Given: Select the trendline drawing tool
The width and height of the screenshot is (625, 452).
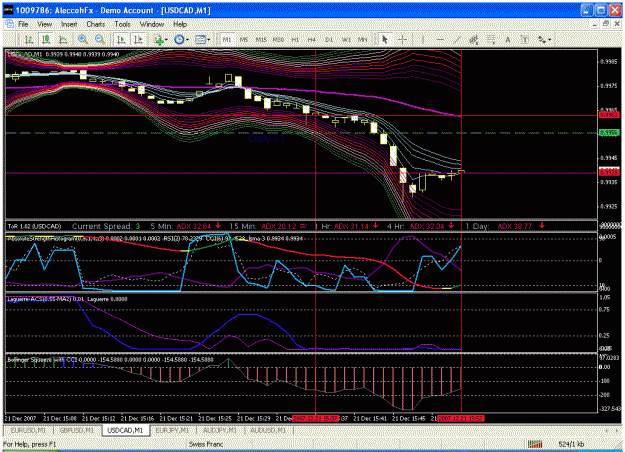Looking at the screenshot, I should coord(457,39).
